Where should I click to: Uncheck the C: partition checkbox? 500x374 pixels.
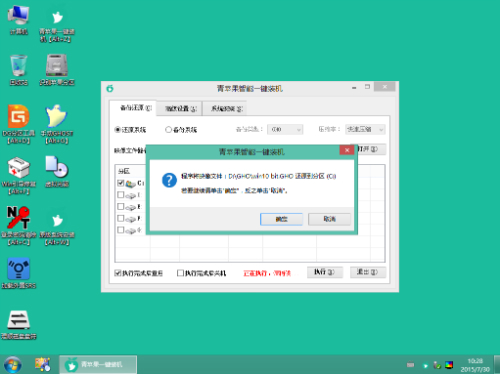coord(121,183)
